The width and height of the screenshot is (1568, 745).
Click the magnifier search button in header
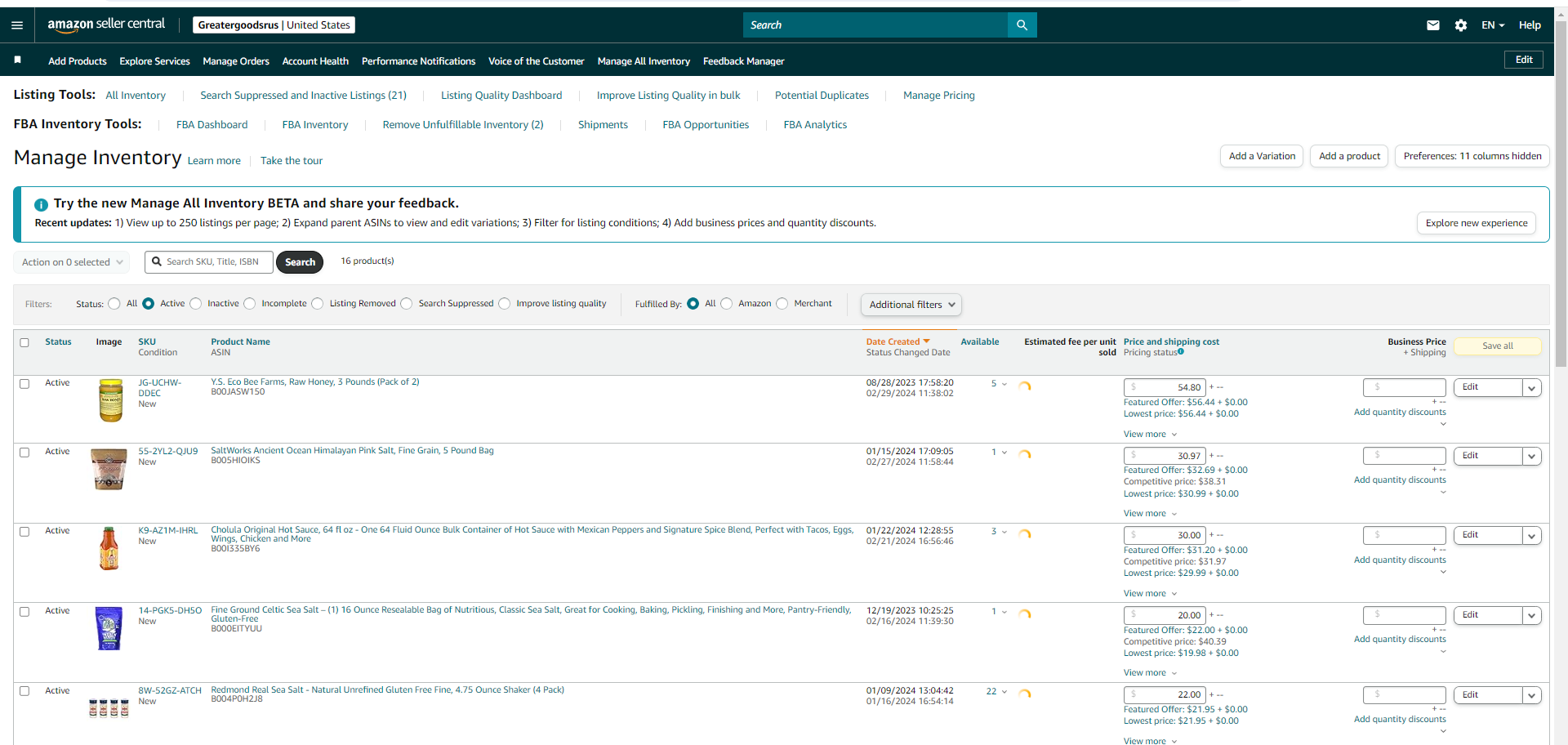[1022, 25]
